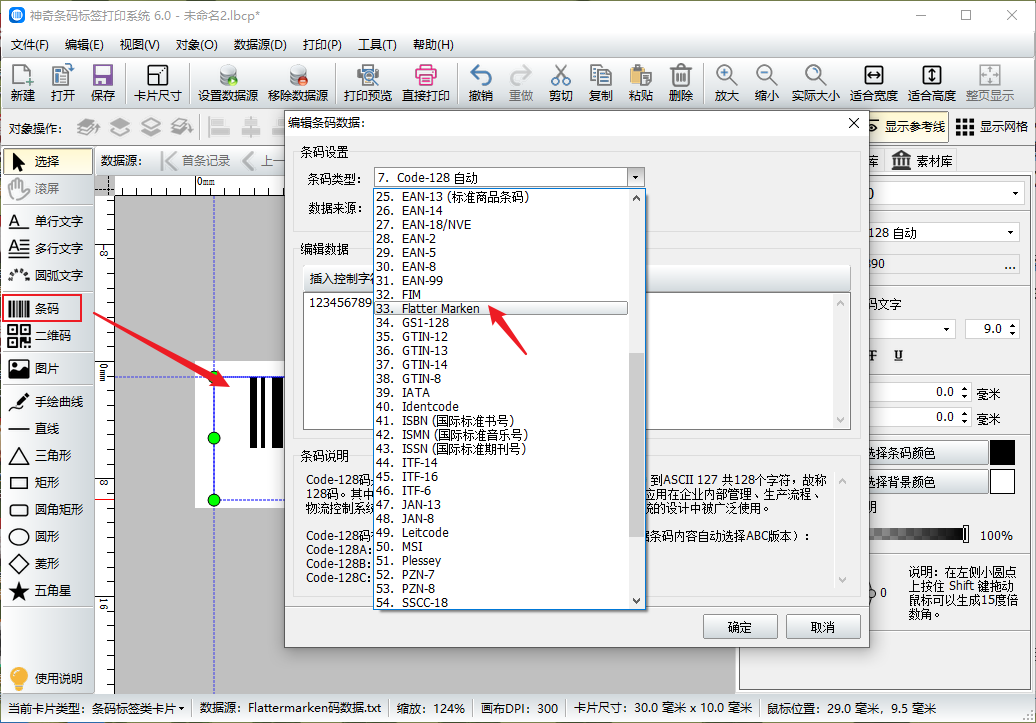
Task: Open the 打印(P) menu
Action: (322, 44)
